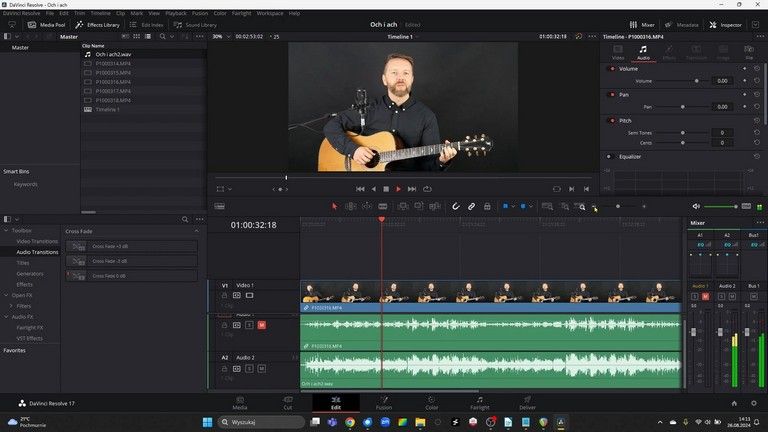768x432 pixels.
Task: Click the search magnifier in Effects panel
Action: 184,219
